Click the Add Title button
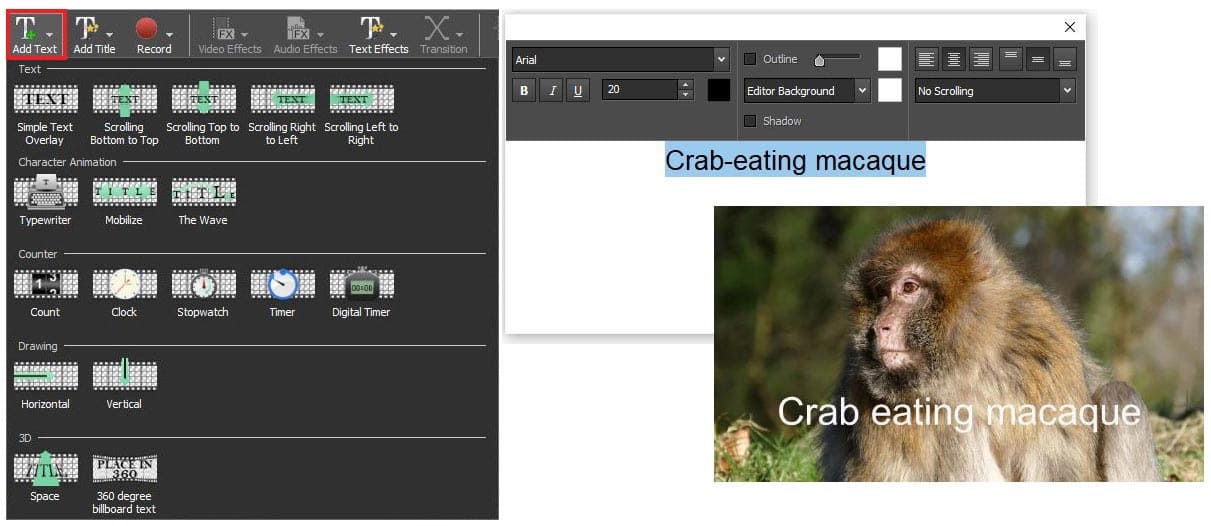Image resolution: width=1211 pixels, height=526 pixels. point(94,35)
